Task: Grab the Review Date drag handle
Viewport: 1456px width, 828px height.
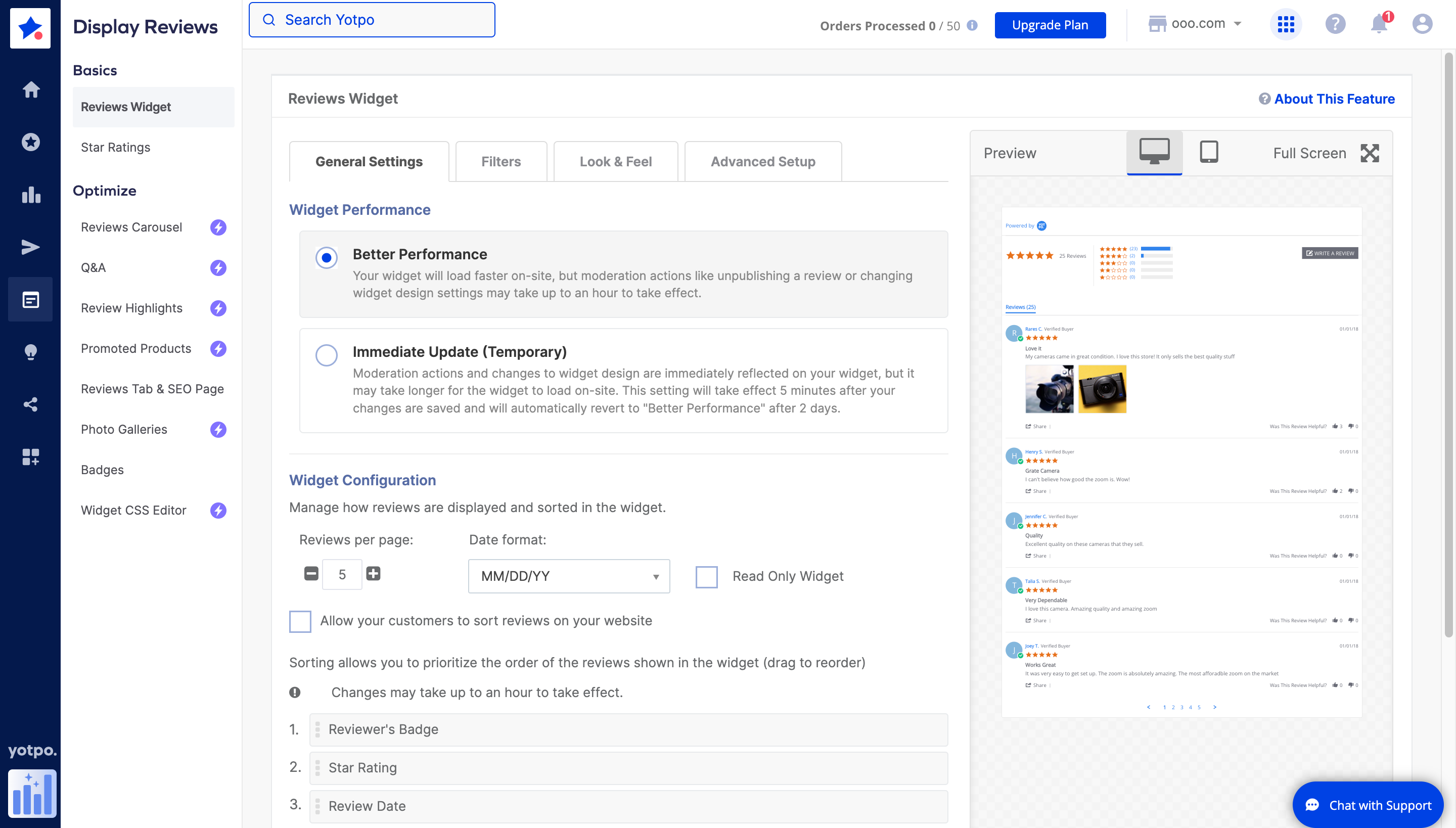Action: coord(317,806)
